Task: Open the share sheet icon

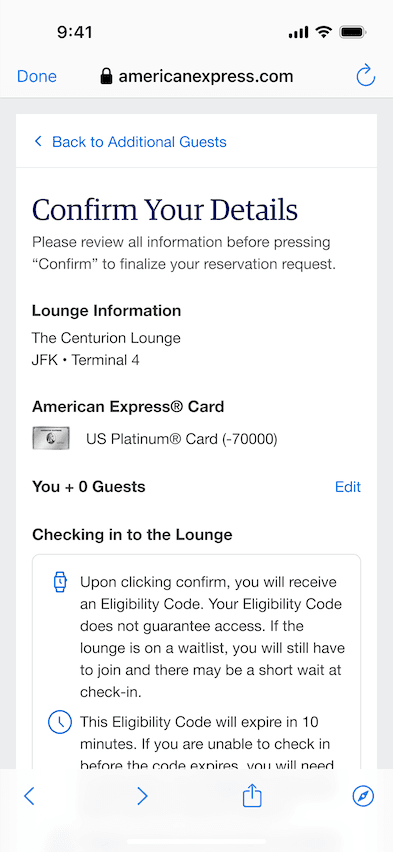Action: pos(252,797)
